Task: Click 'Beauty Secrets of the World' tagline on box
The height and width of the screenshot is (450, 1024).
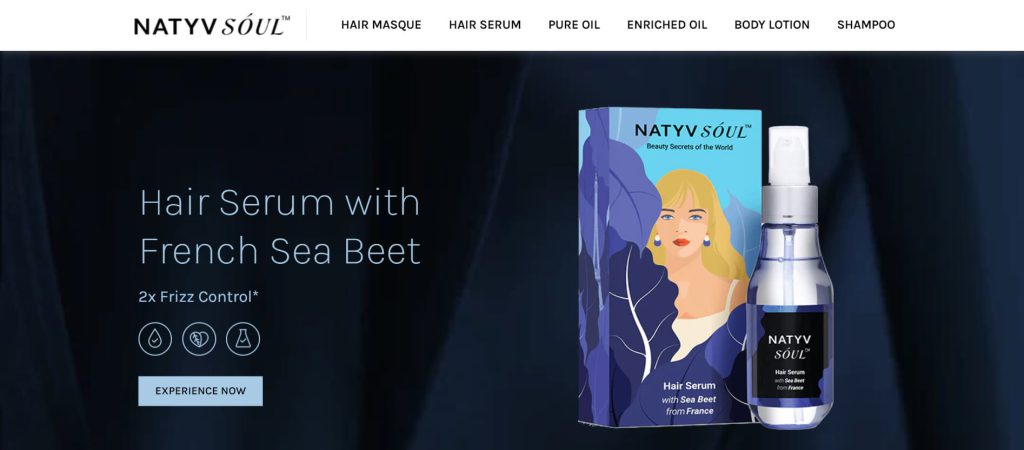Action: (690, 147)
